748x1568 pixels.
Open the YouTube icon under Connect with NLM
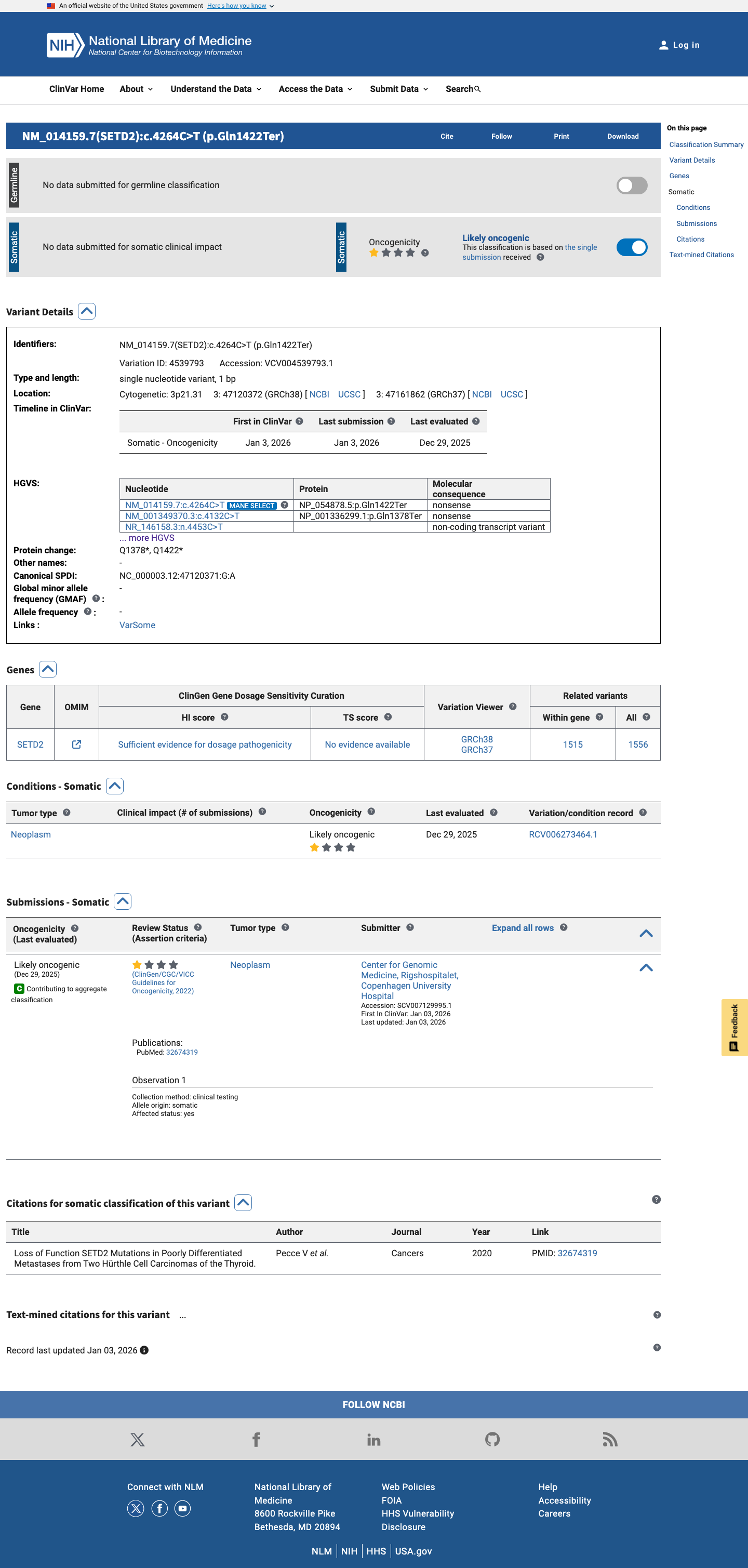pyautogui.click(x=183, y=1508)
